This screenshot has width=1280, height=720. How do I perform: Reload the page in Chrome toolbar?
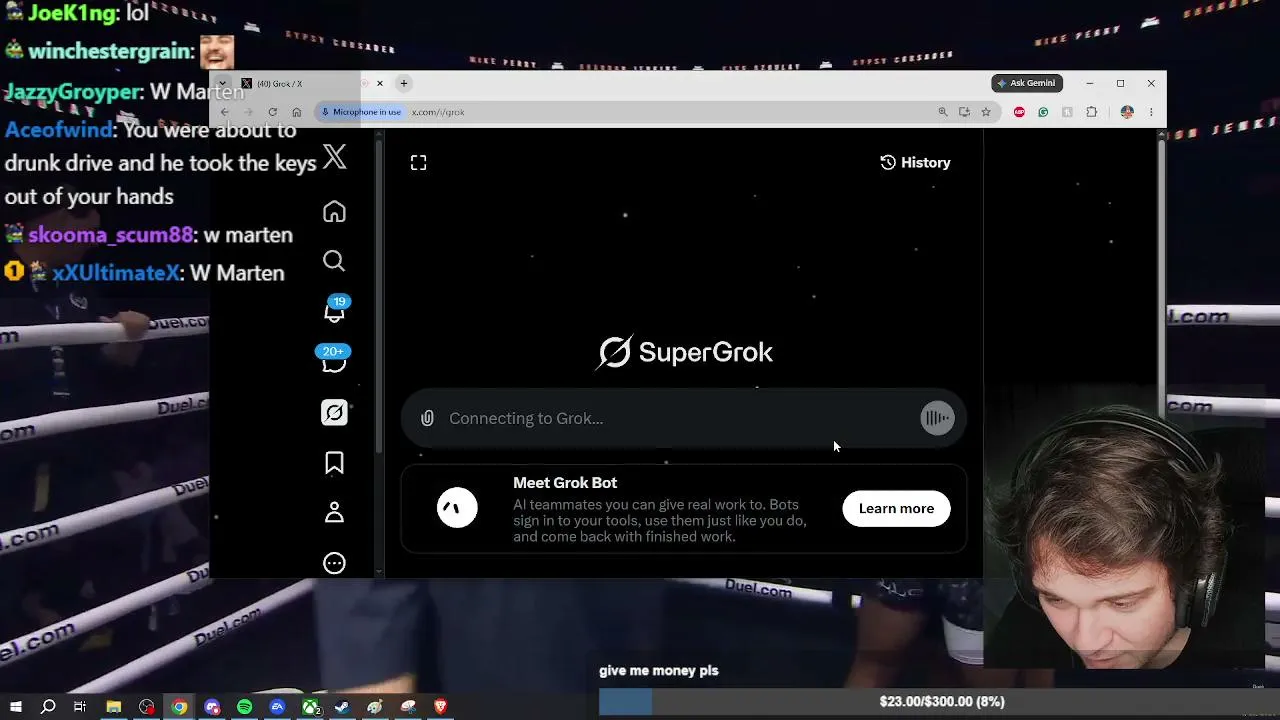tap(272, 112)
